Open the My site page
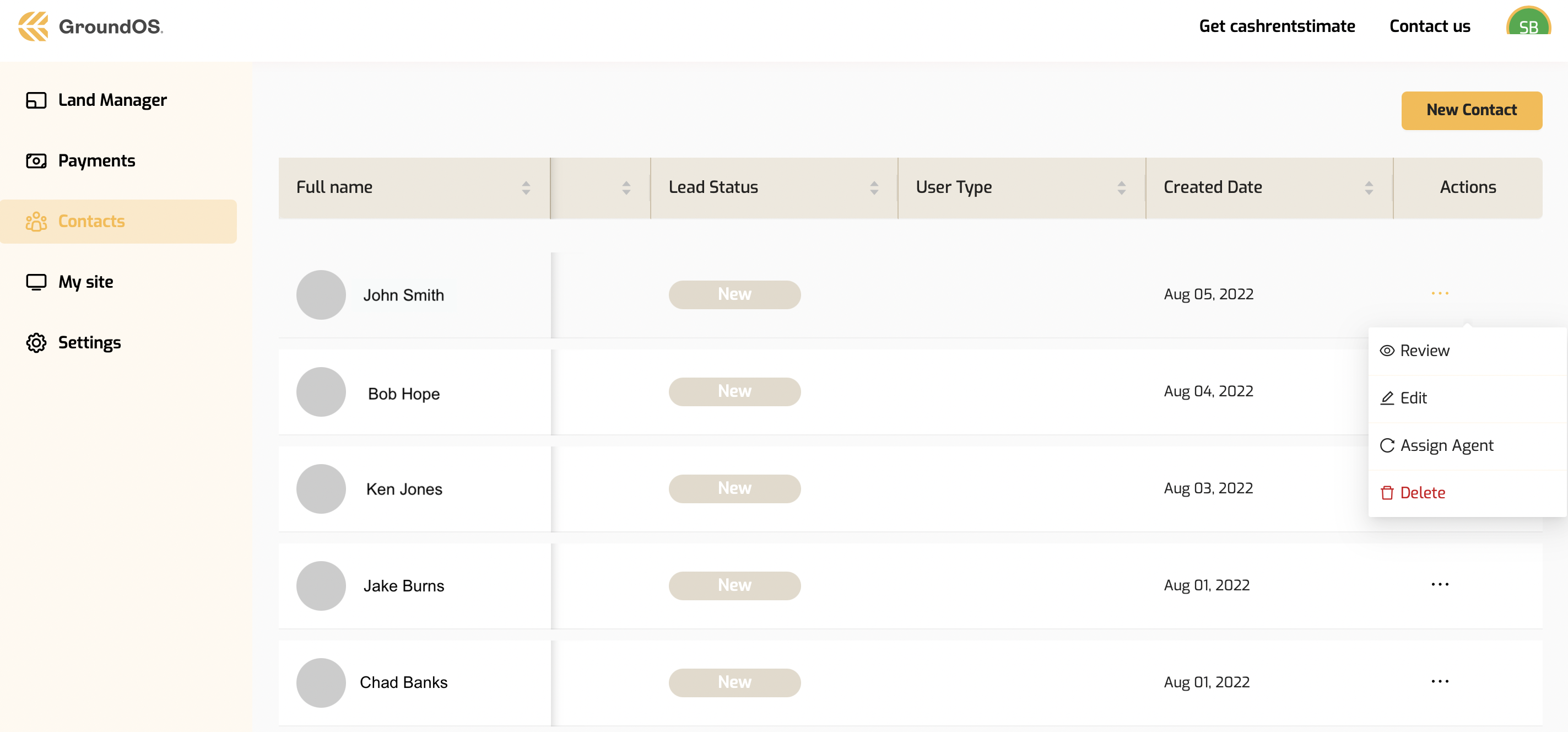This screenshot has height=732, width=1568. [x=85, y=282]
